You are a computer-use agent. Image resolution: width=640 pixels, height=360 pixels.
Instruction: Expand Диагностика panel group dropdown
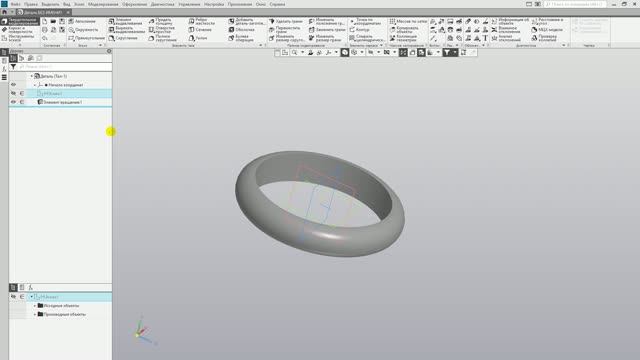[x=564, y=45]
